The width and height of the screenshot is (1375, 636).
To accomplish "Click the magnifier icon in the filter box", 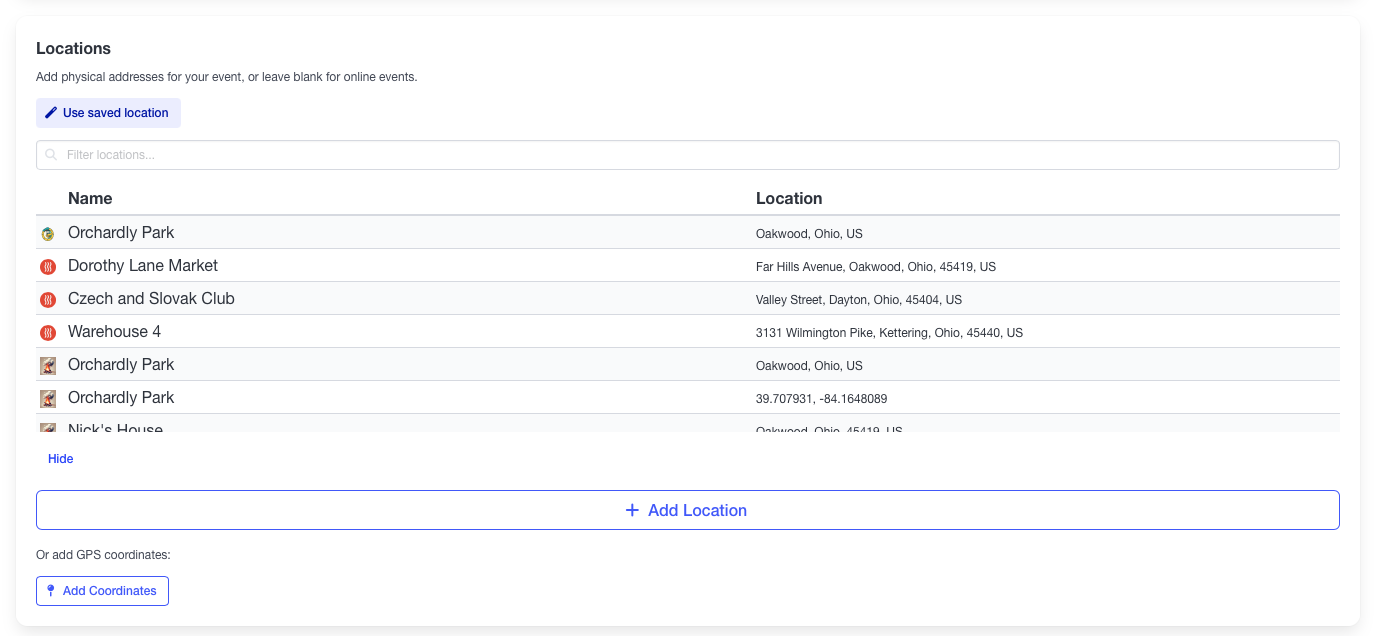I will 51,155.
